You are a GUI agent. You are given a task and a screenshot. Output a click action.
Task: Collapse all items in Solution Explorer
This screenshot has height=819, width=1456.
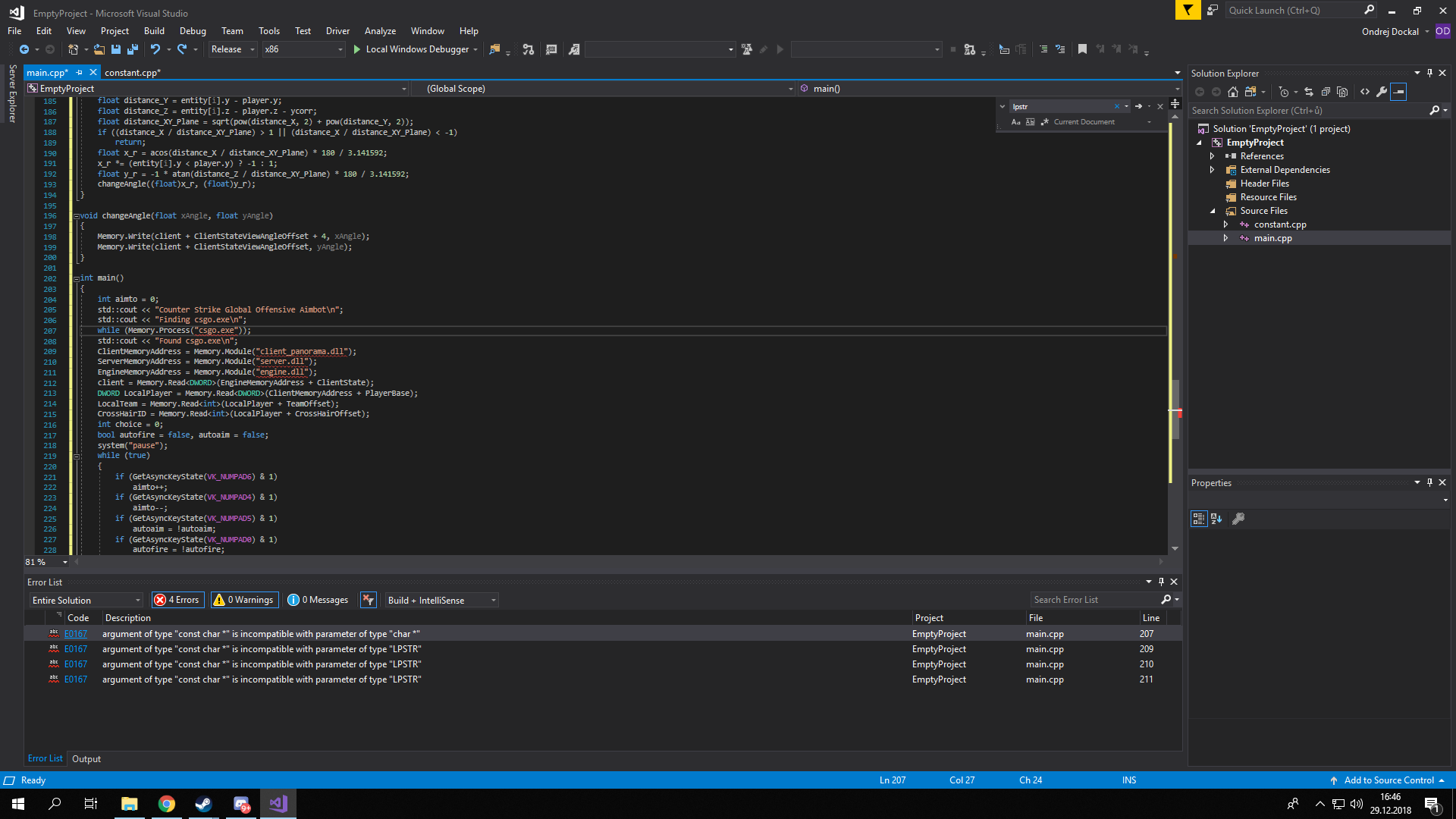click(x=1326, y=92)
